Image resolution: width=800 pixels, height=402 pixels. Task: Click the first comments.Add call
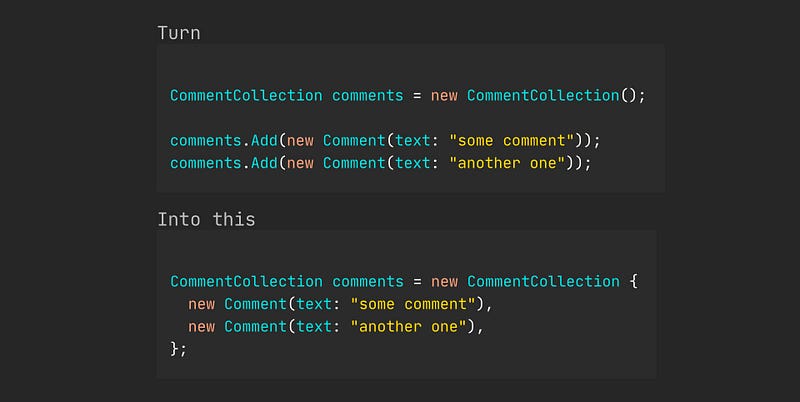[223, 140]
